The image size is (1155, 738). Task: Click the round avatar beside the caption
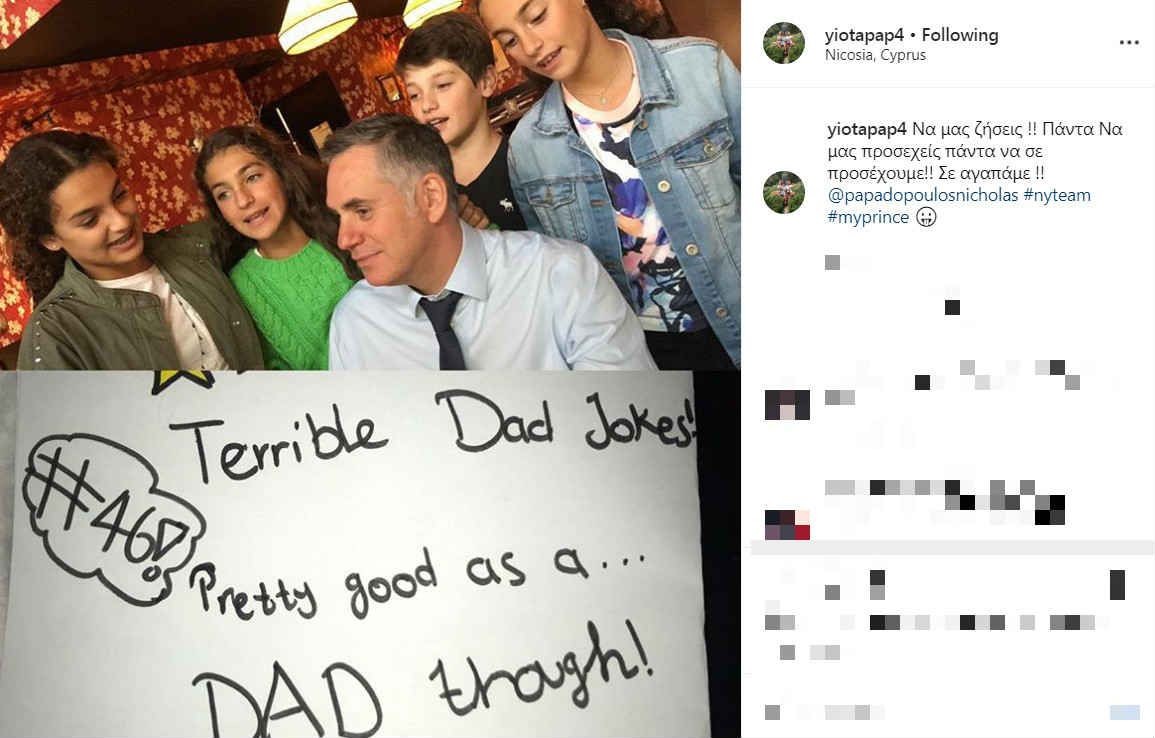click(x=784, y=192)
